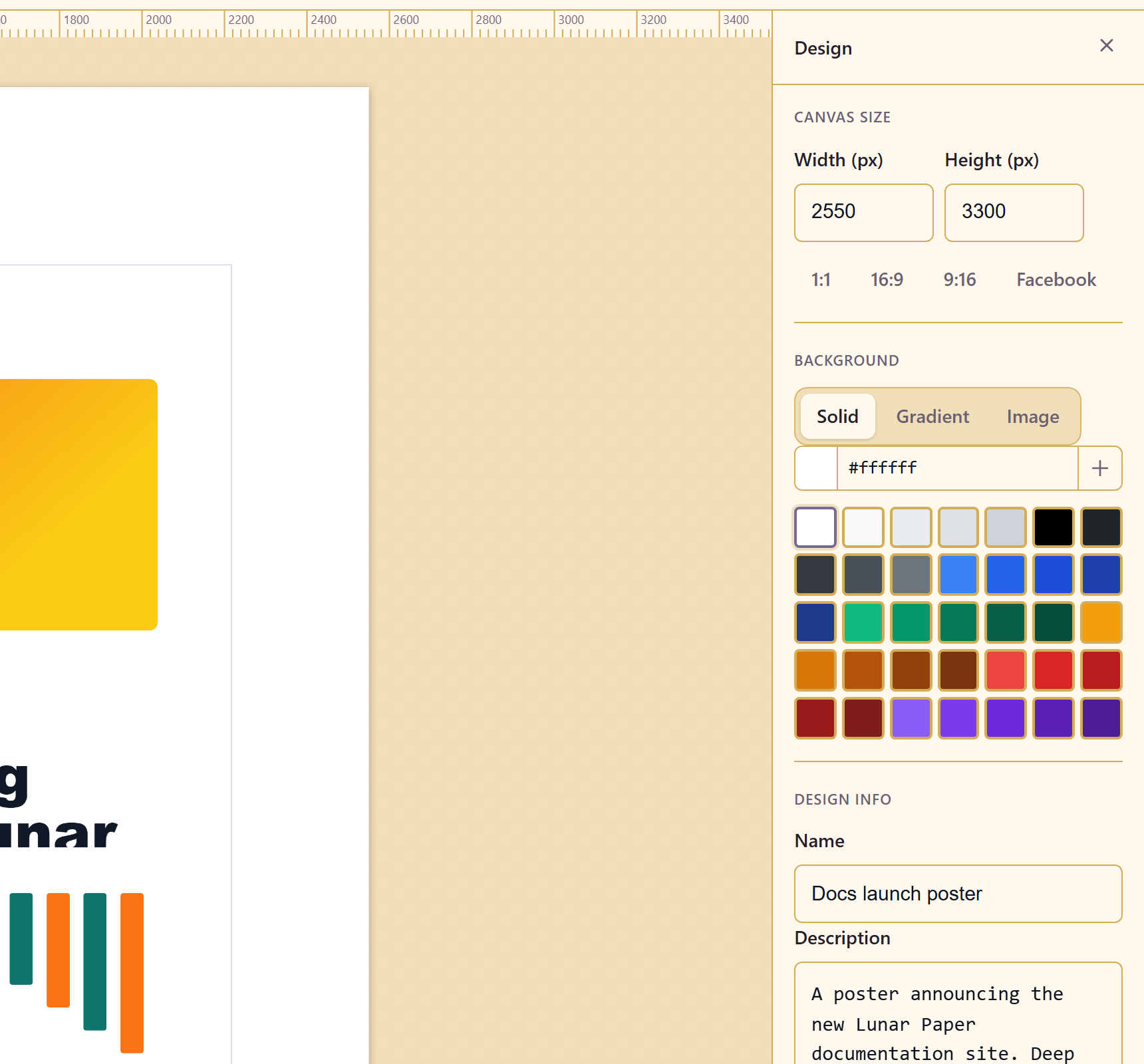Close the Design panel

coord(1106,46)
